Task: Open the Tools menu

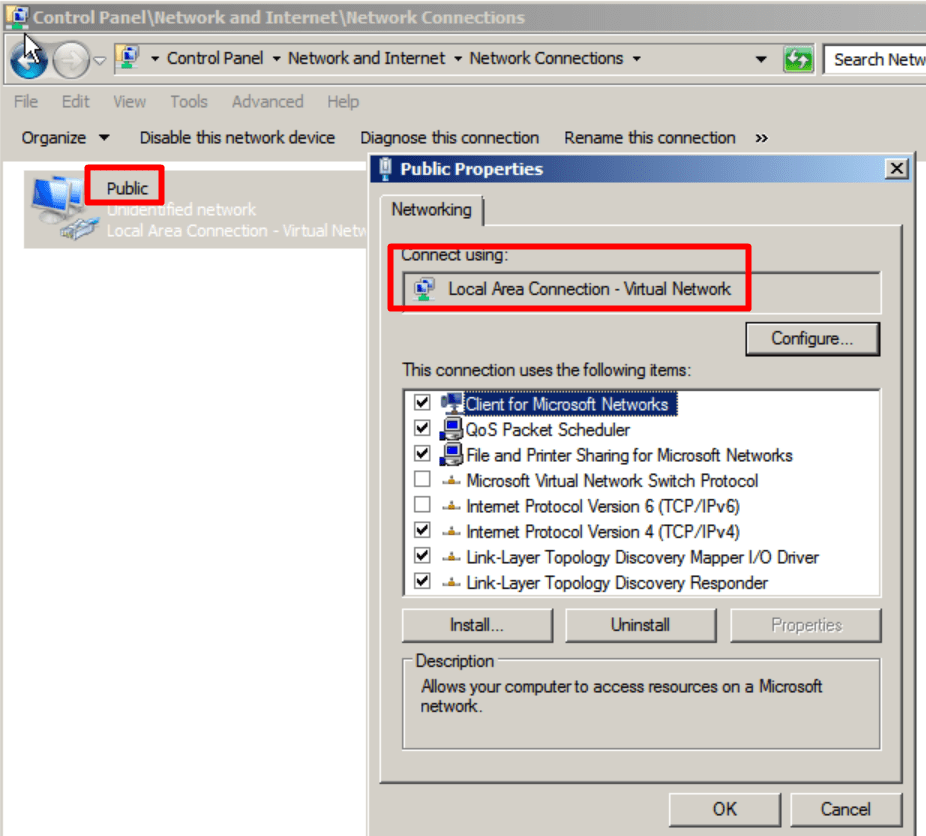Action: click(189, 101)
